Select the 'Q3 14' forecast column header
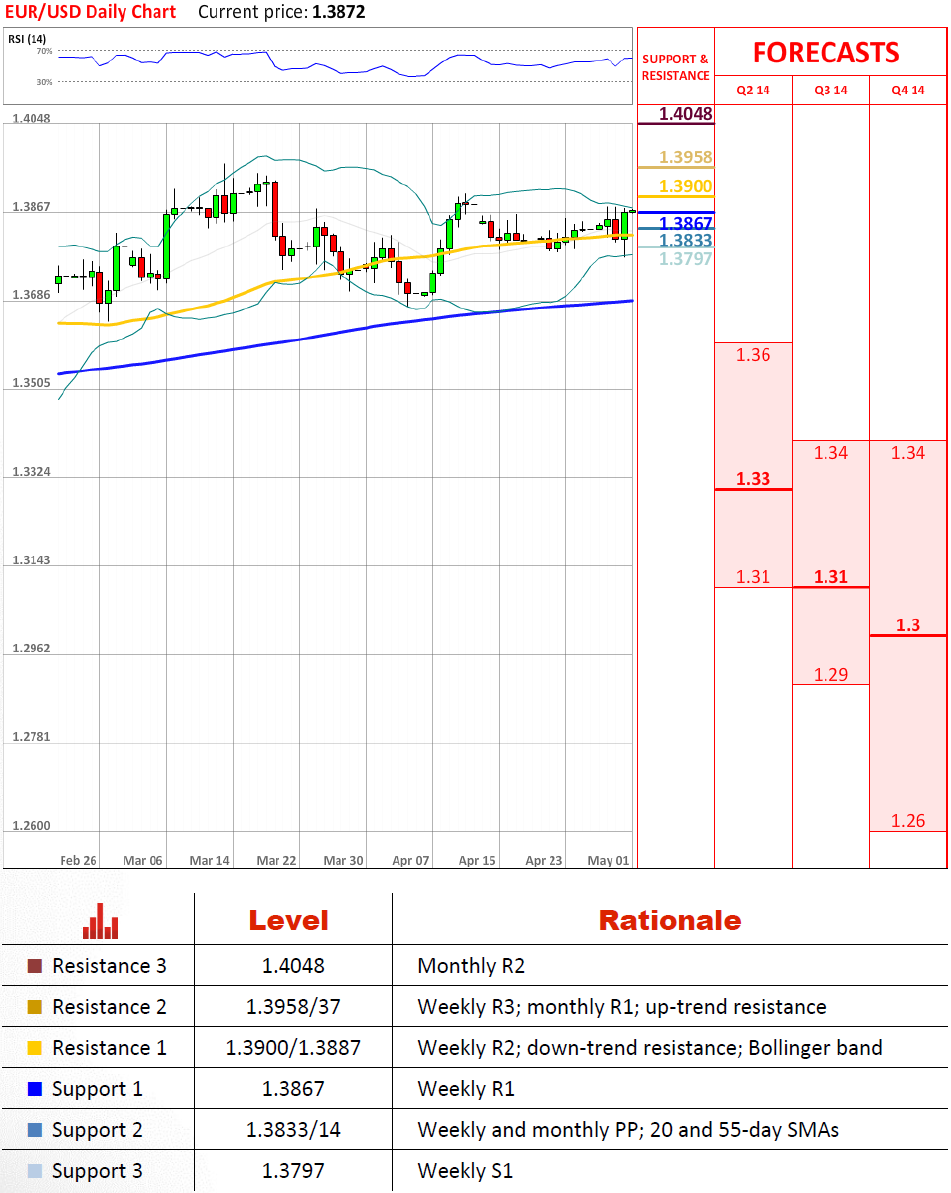Viewport: 951px width, 1193px height. (x=831, y=90)
